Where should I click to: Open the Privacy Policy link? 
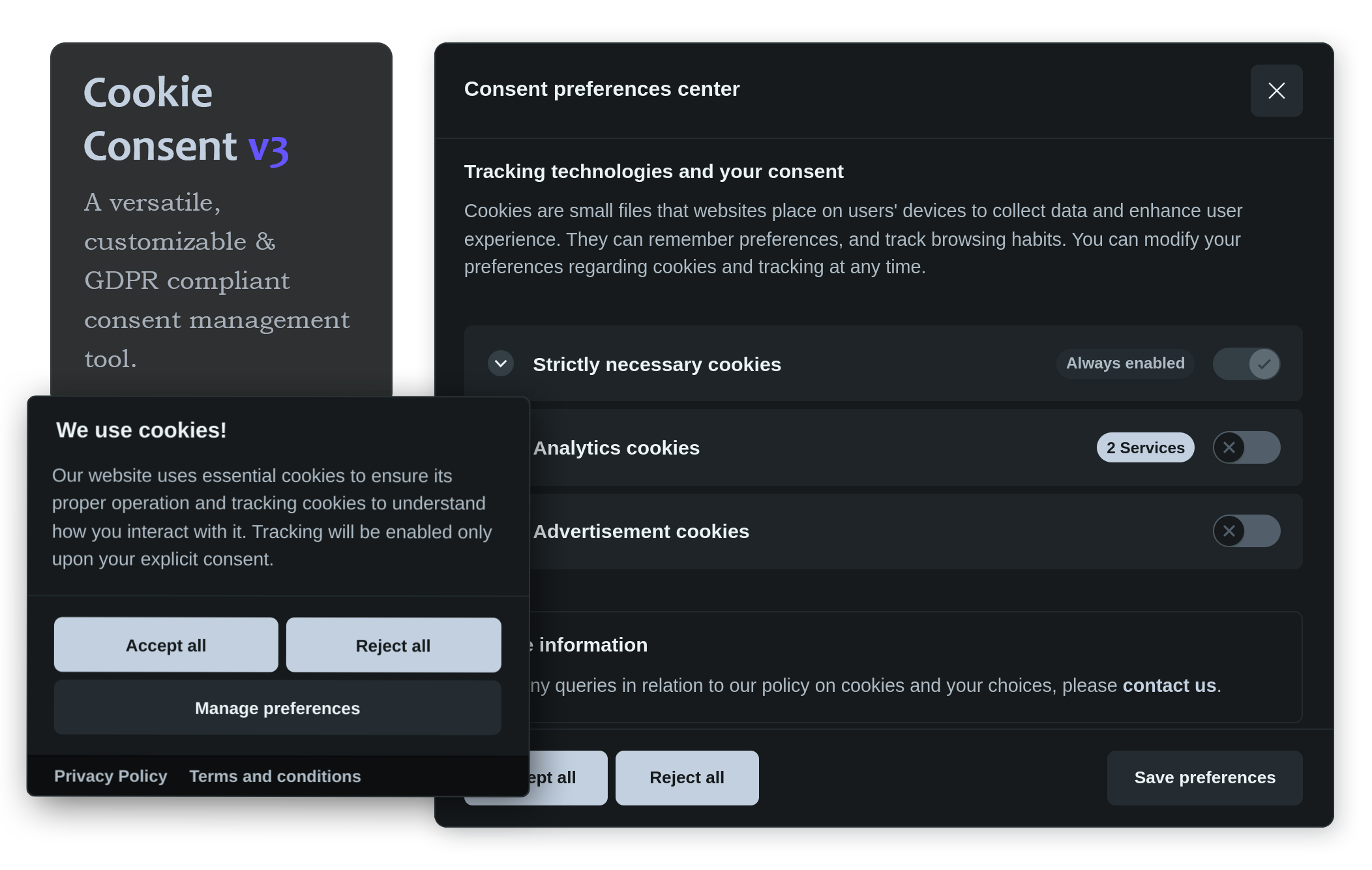(110, 776)
